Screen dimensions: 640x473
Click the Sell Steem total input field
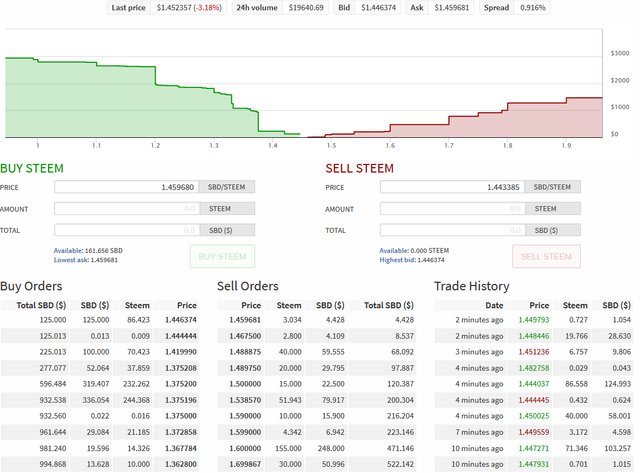click(452, 230)
